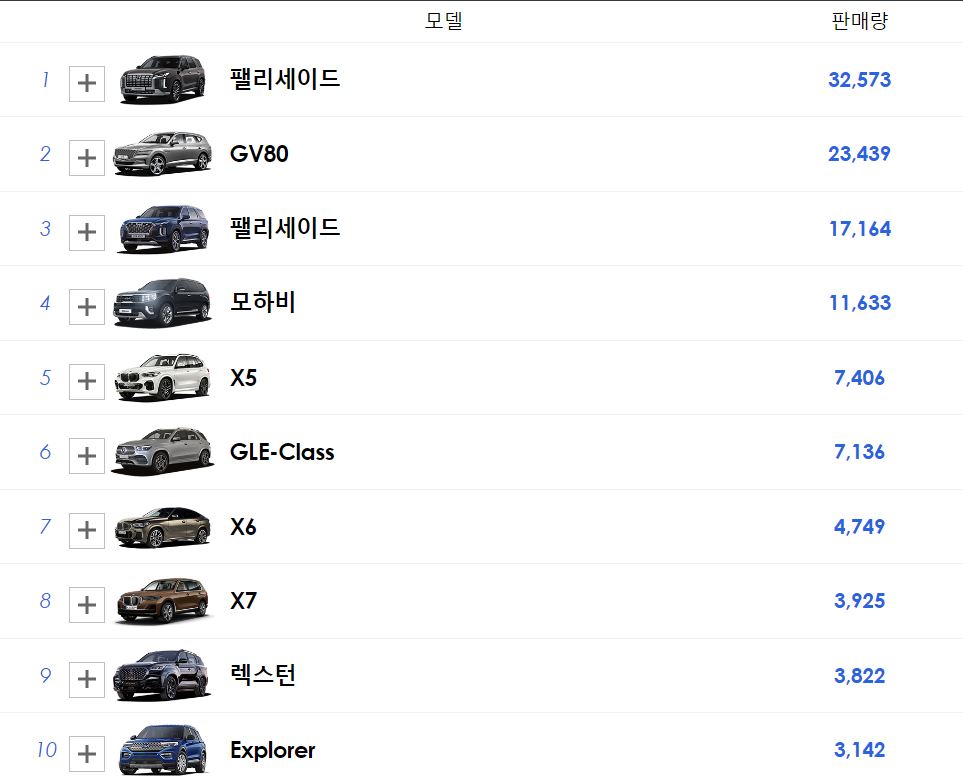Expand the 렉스턴 row plus button
This screenshot has height=784, width=963.
click(87, 680)
